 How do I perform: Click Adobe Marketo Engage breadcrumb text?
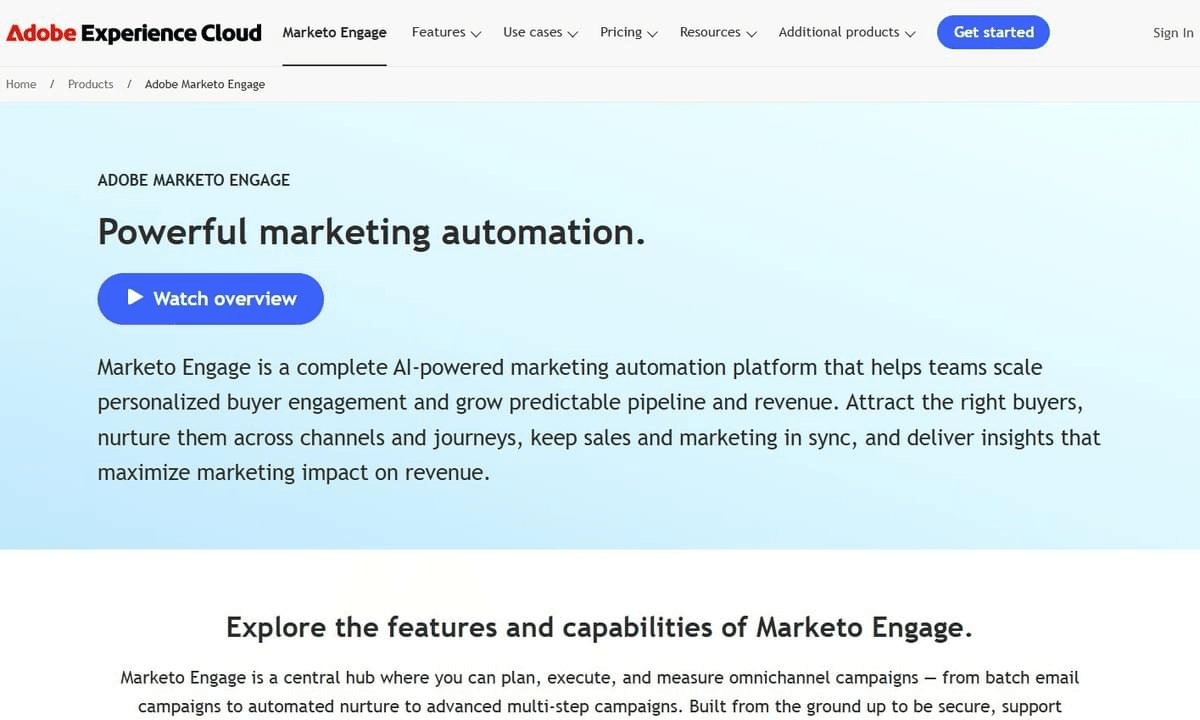point(205,84)
